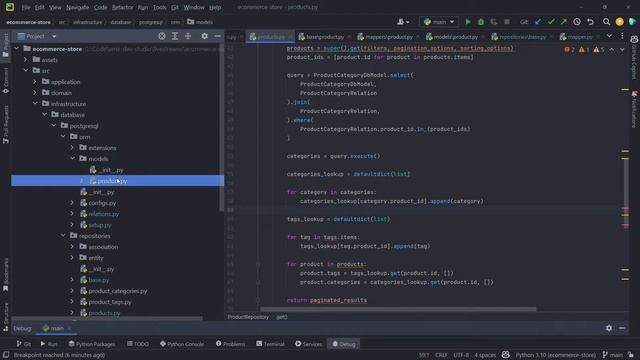Expand the domain folder

35,93
